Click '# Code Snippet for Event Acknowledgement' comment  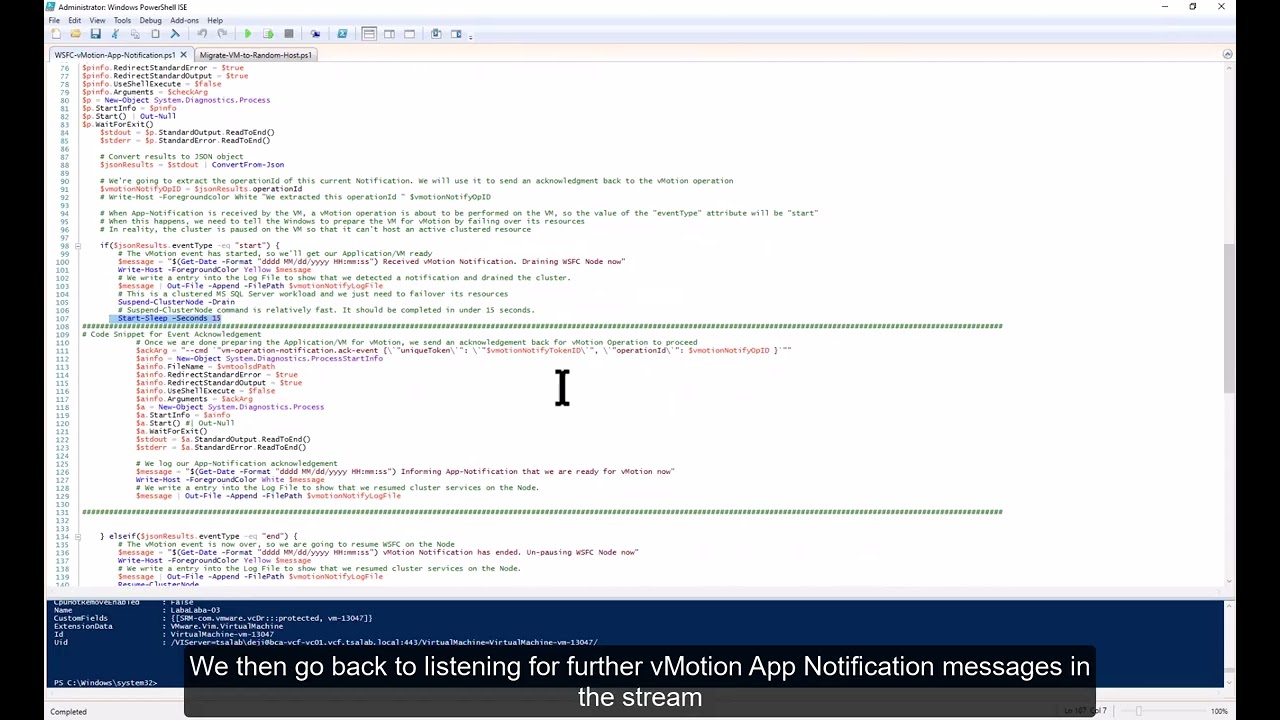coord(171,334)
